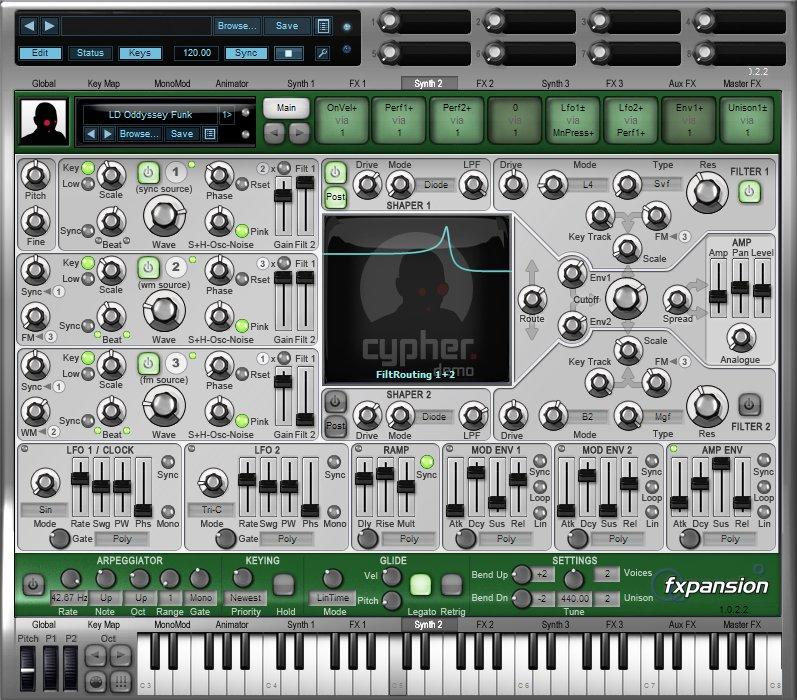The height and width of the screenshot is (700, 797).
Task: Click the stop transport button
Action: pos(289,53)
